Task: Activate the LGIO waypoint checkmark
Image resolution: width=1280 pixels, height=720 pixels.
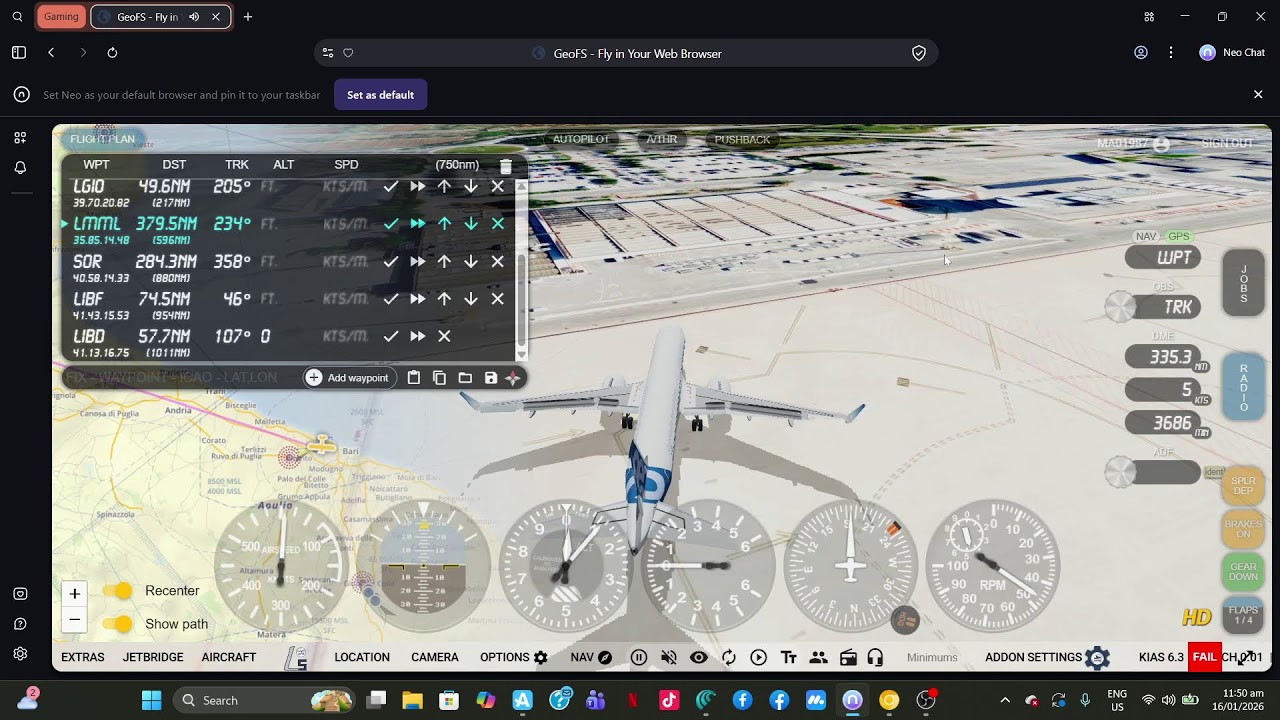Action: (391, 186)
